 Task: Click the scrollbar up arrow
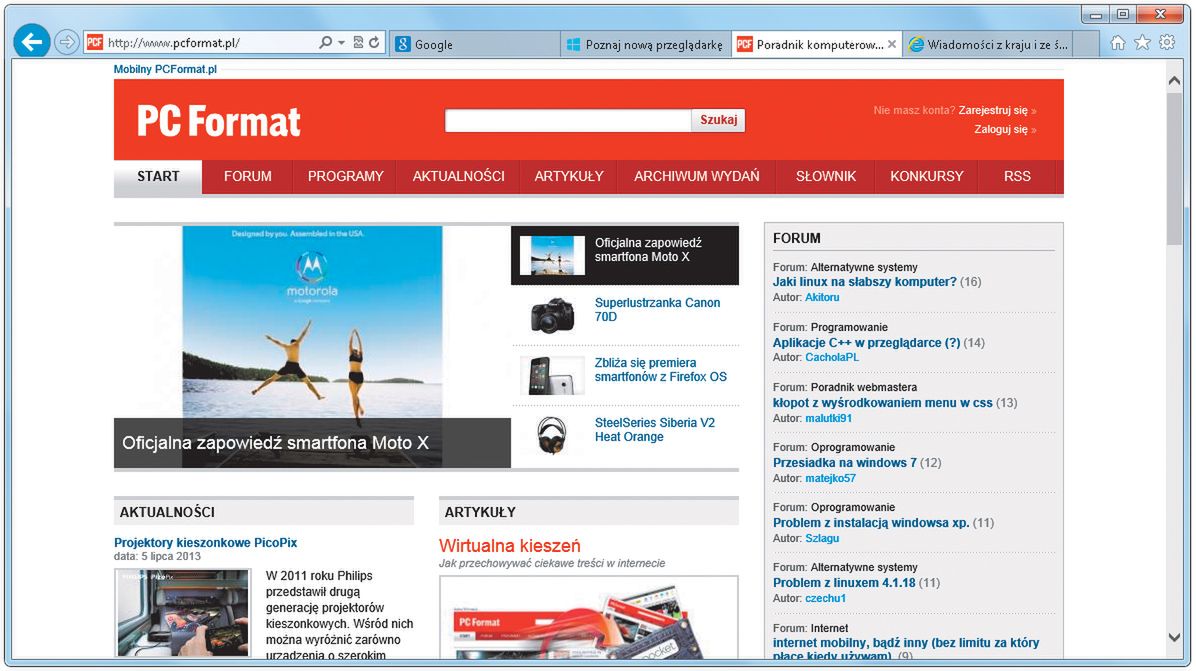1175,81
